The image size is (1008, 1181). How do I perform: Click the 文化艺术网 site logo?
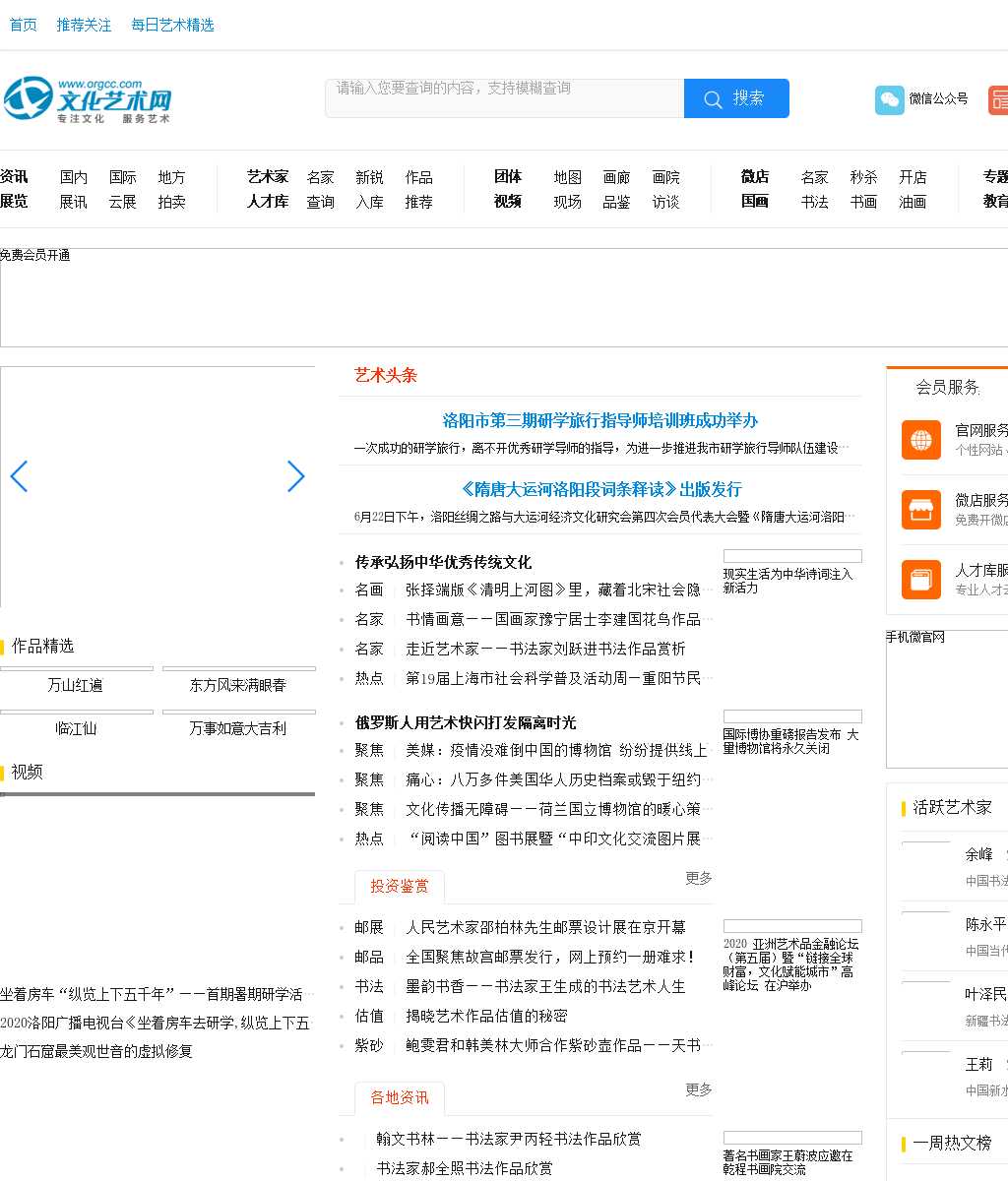point(87,99)
